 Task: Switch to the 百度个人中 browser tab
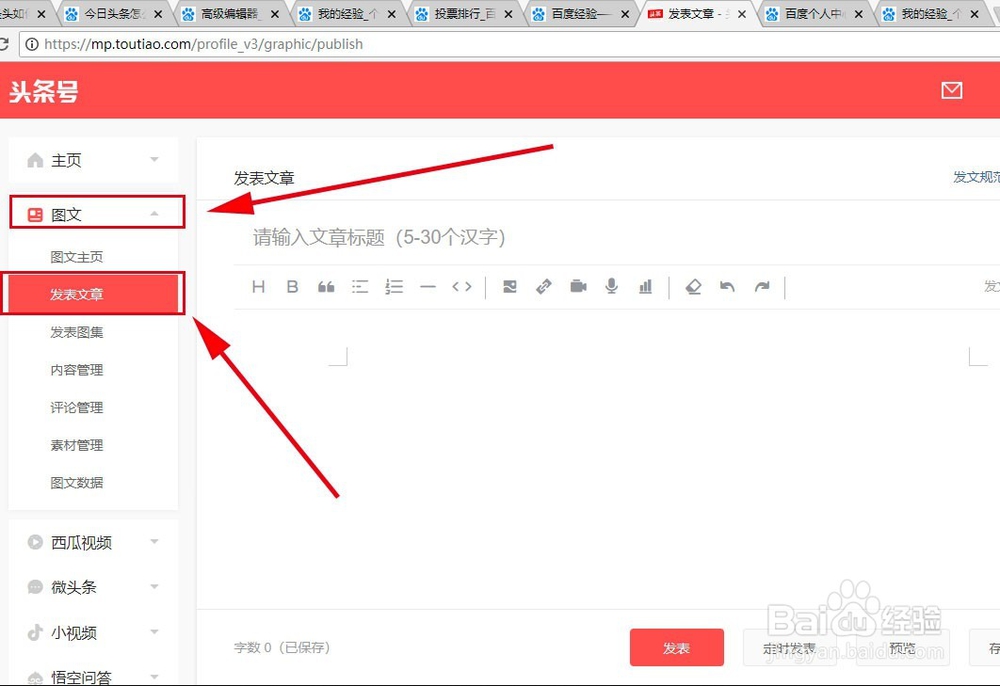[x=813, y=13]
